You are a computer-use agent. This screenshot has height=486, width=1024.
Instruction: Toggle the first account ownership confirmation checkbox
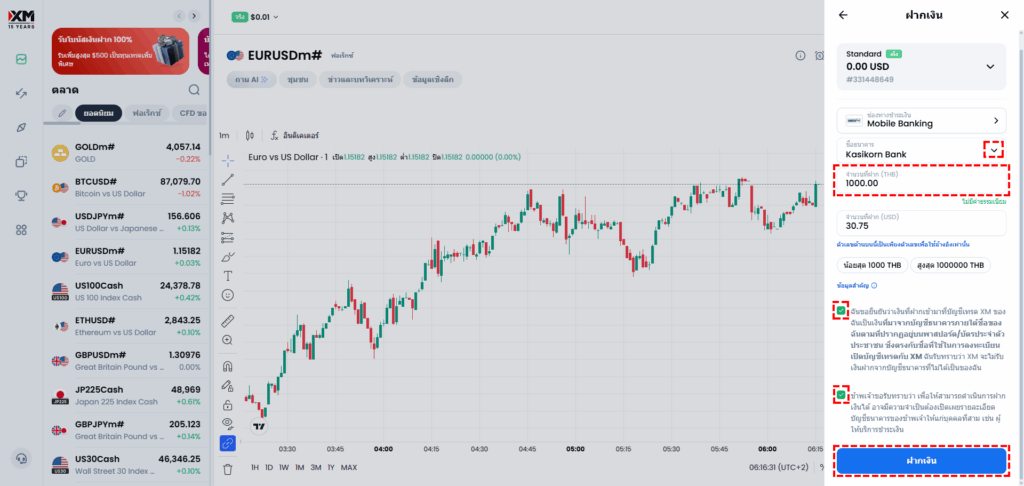[841, 311]
